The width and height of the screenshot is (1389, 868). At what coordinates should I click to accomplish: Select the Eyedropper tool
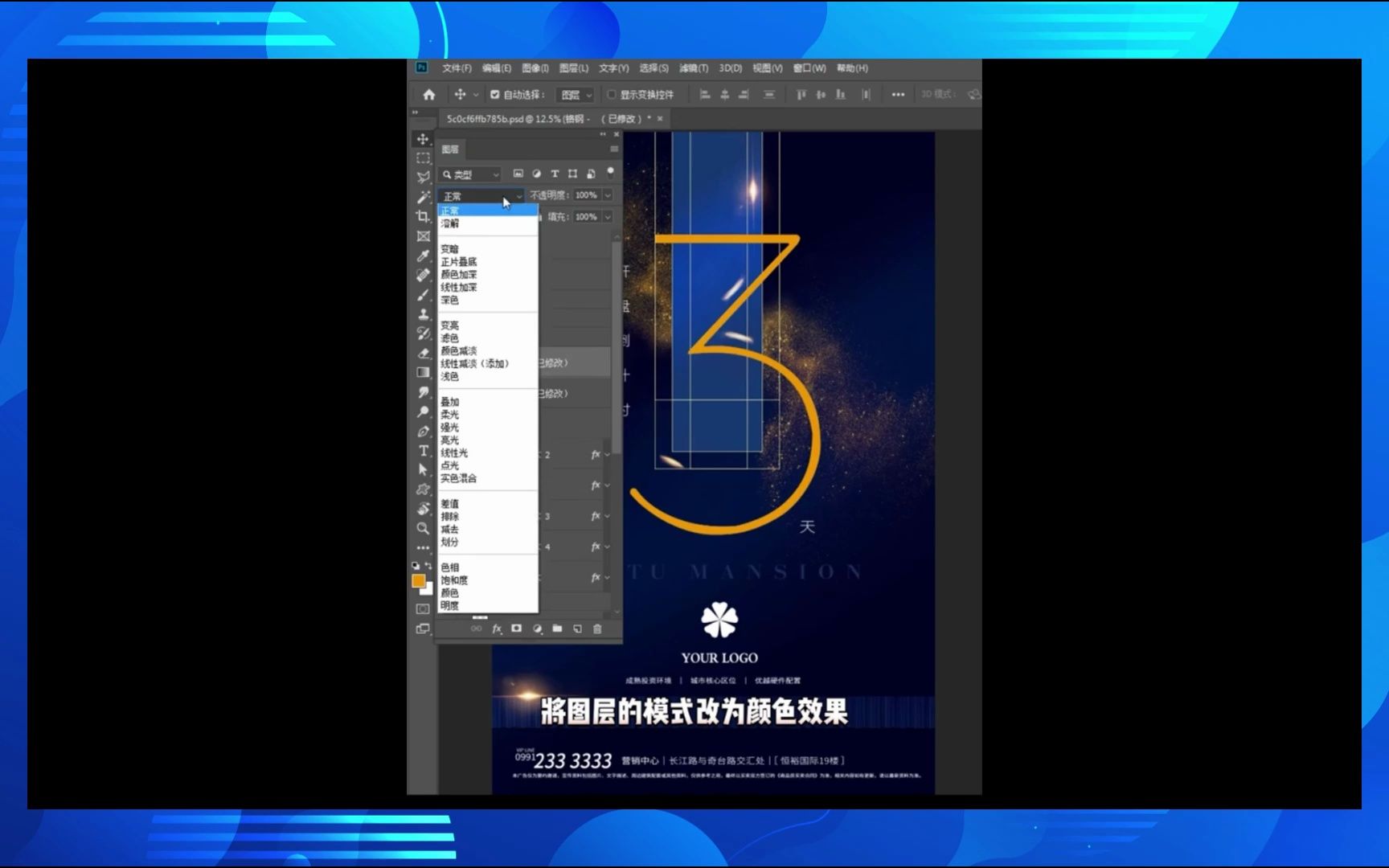pyautogui.click(x=423, y=256)
